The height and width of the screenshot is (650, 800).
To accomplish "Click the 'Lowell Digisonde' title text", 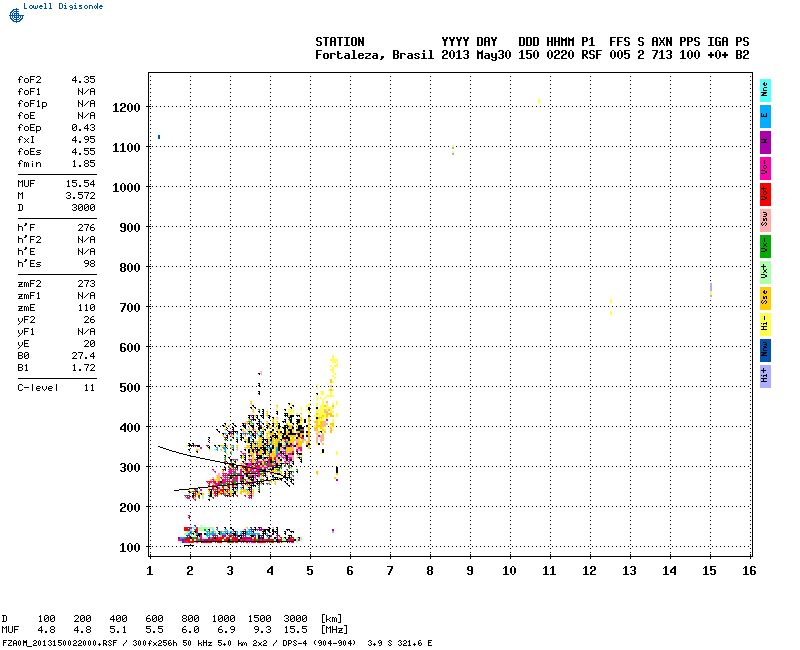I will coord(63,6).
